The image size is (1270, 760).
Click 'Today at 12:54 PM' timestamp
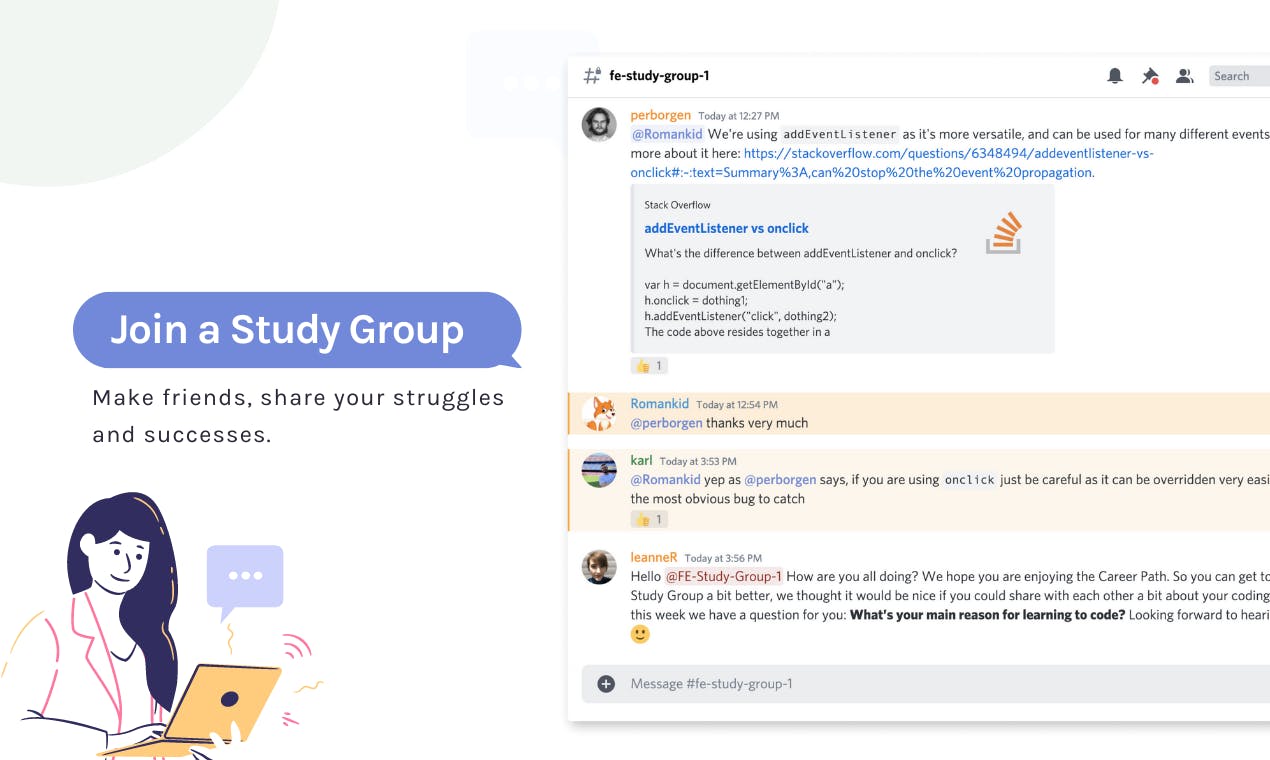click(737, 405)
